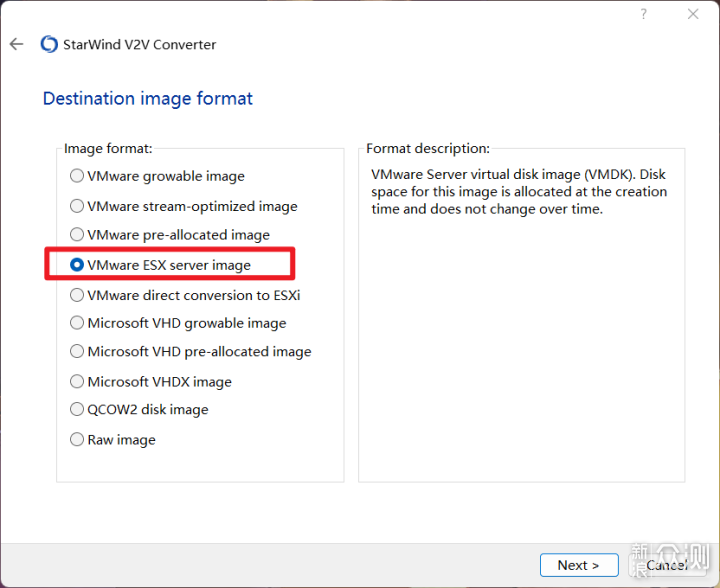
Task: Click the StarWind V2V Converter title text
Action: tap(139, 45)
